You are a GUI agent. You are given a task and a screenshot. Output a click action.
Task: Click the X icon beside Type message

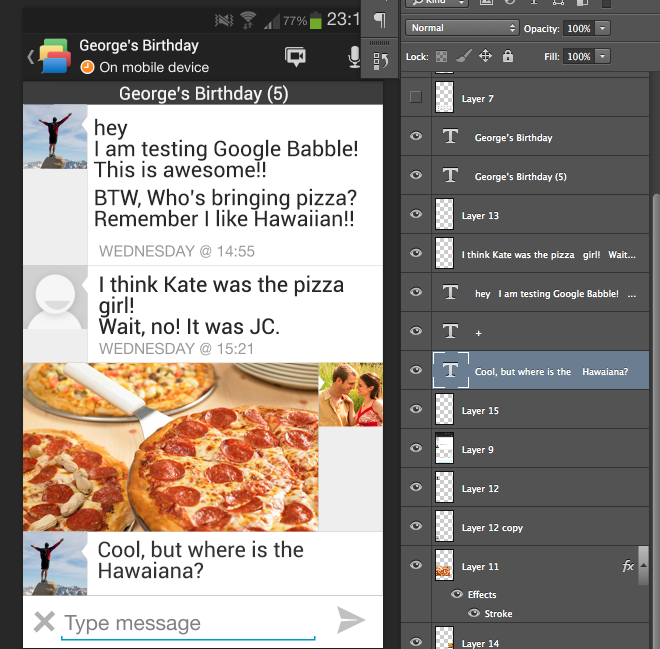pos(44,622)
